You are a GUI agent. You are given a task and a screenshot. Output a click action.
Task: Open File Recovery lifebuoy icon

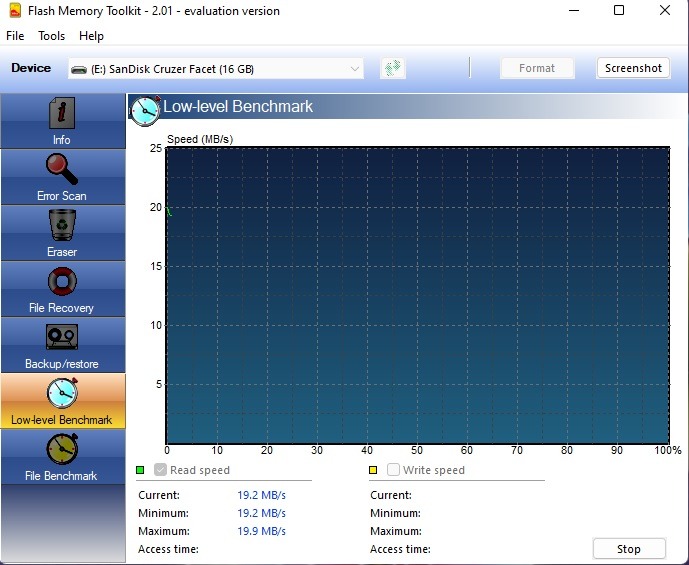62,281
